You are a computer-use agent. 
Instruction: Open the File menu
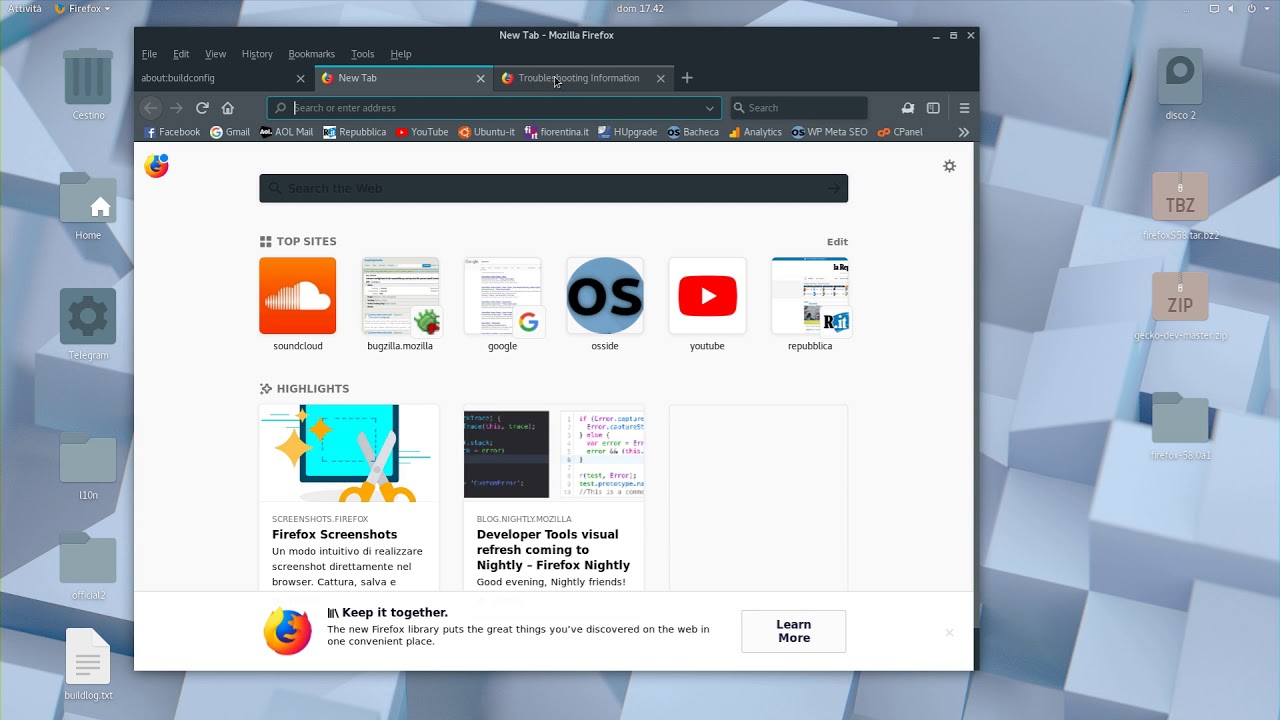point(149,54)
